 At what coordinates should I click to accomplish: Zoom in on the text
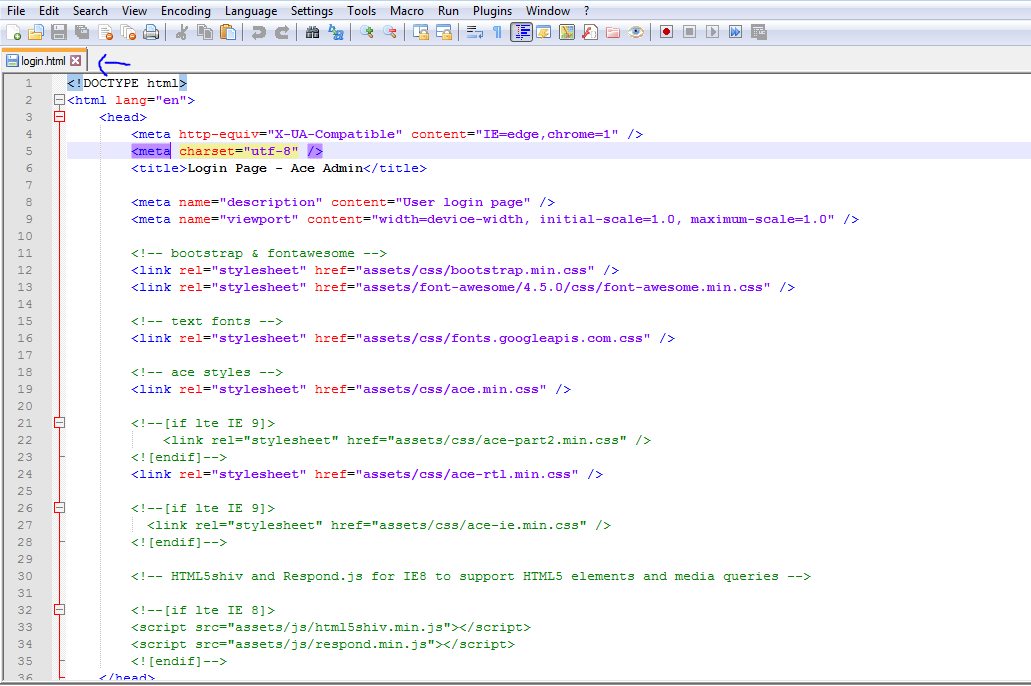[365, 32]
